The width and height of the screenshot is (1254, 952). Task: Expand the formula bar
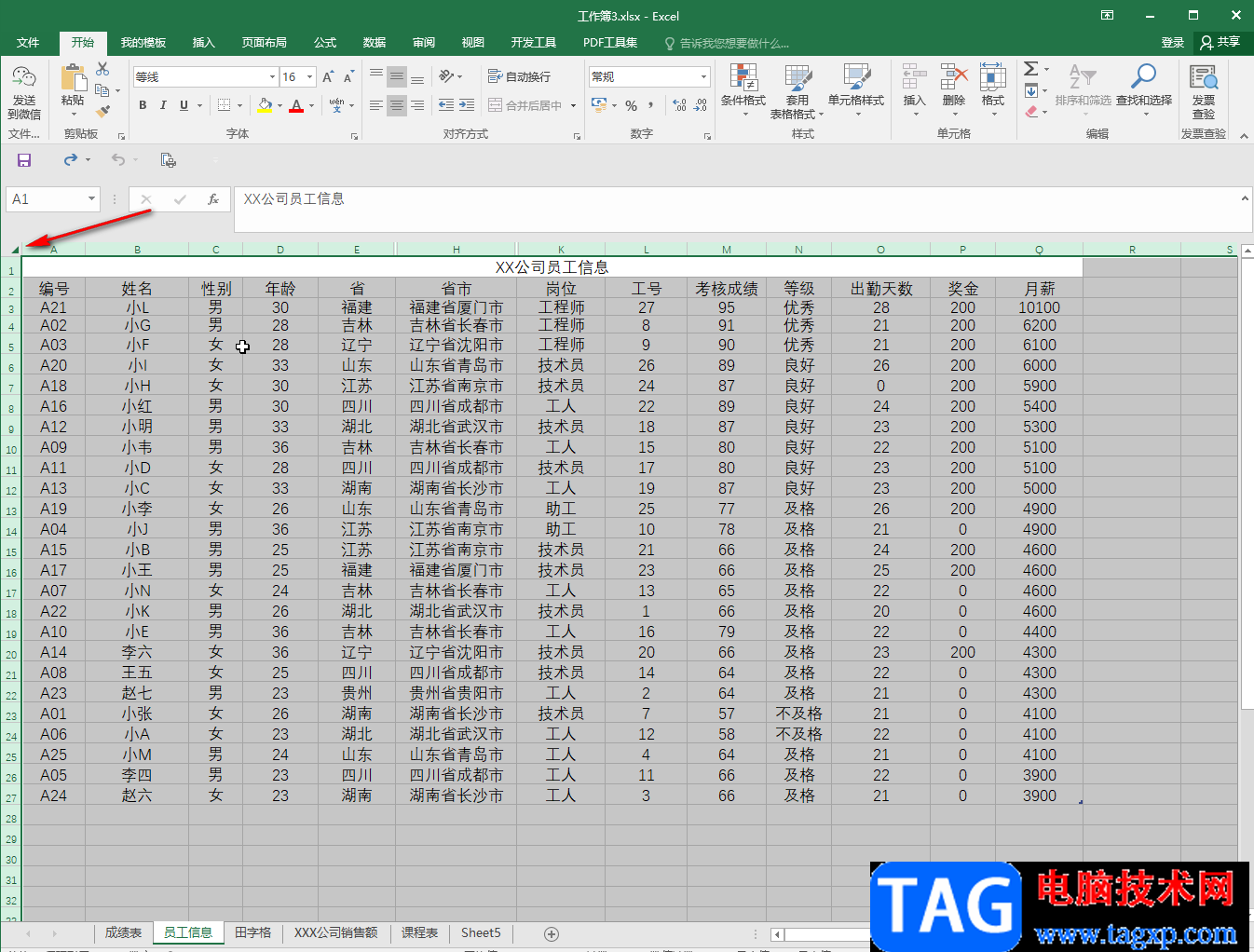1245,198
